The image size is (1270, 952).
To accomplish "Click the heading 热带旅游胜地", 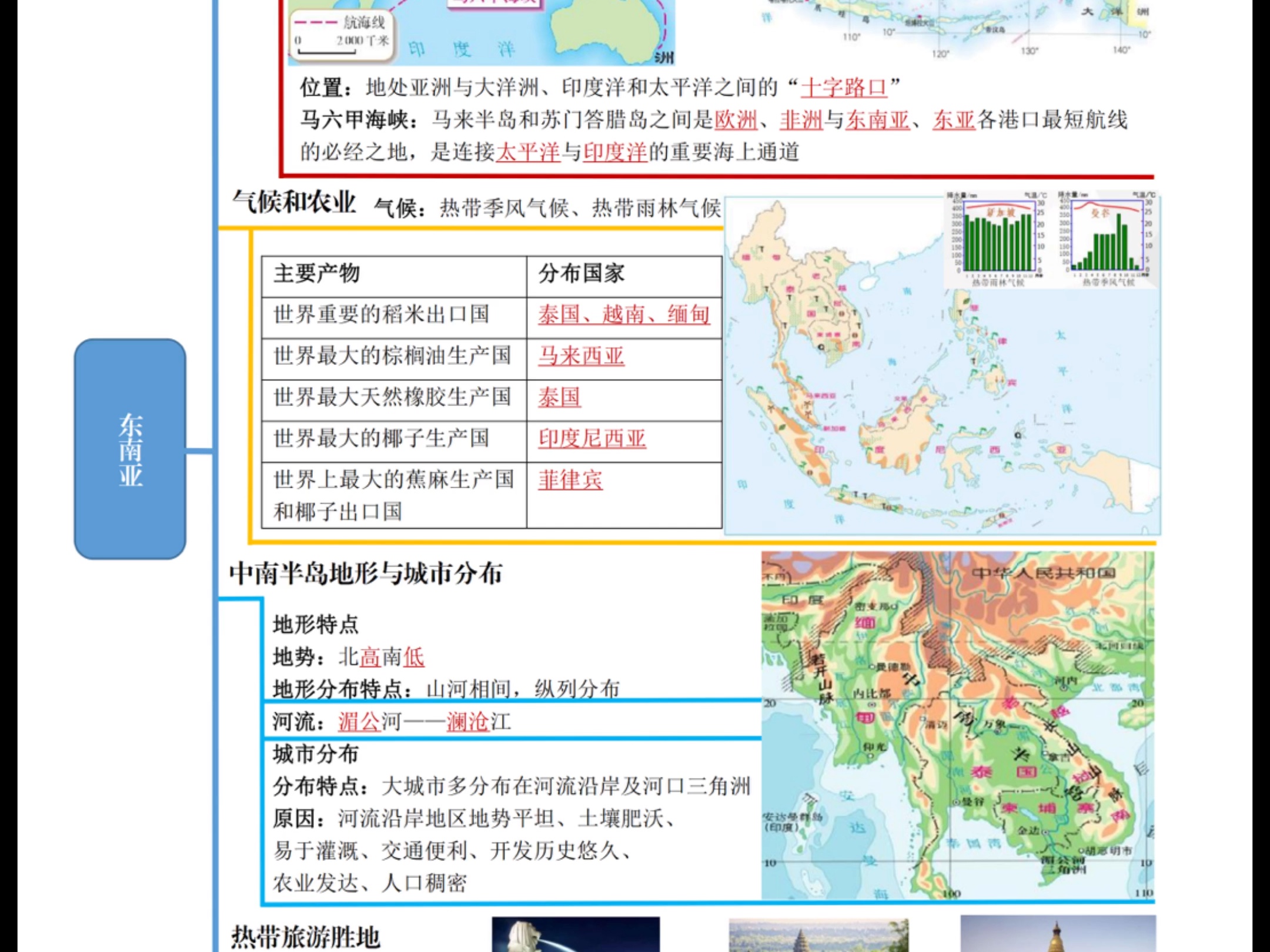I will click(x=305, y=937).
